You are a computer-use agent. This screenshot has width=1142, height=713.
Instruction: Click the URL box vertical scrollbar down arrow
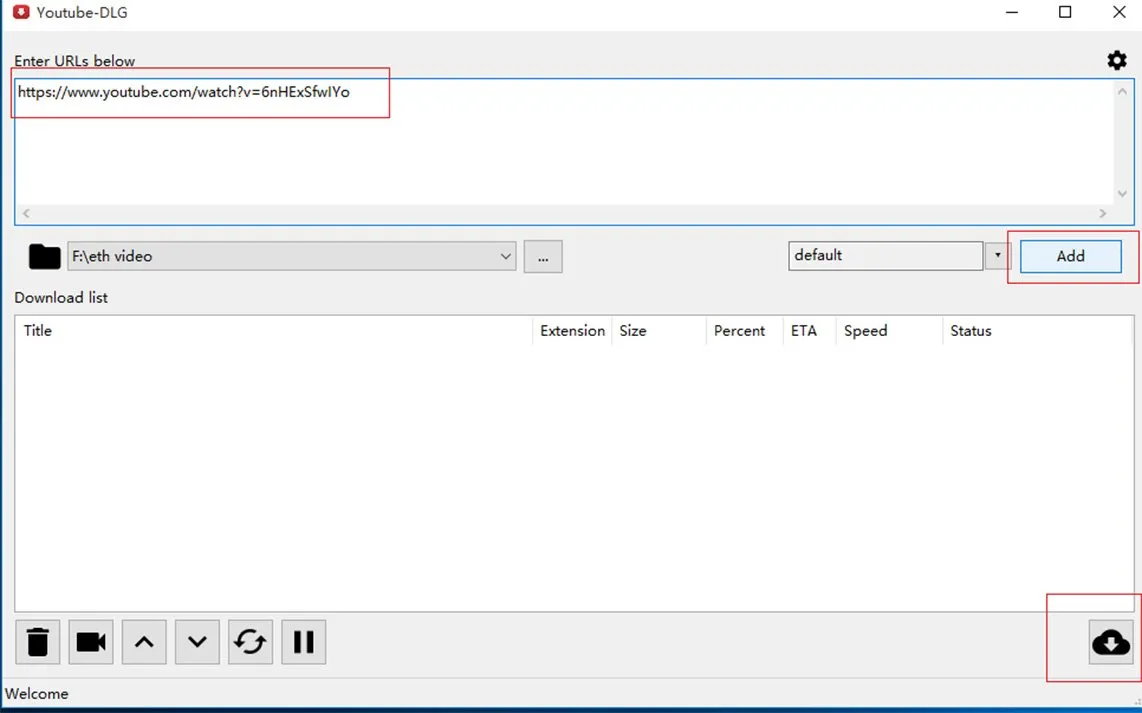click(x=1122, y=194)
